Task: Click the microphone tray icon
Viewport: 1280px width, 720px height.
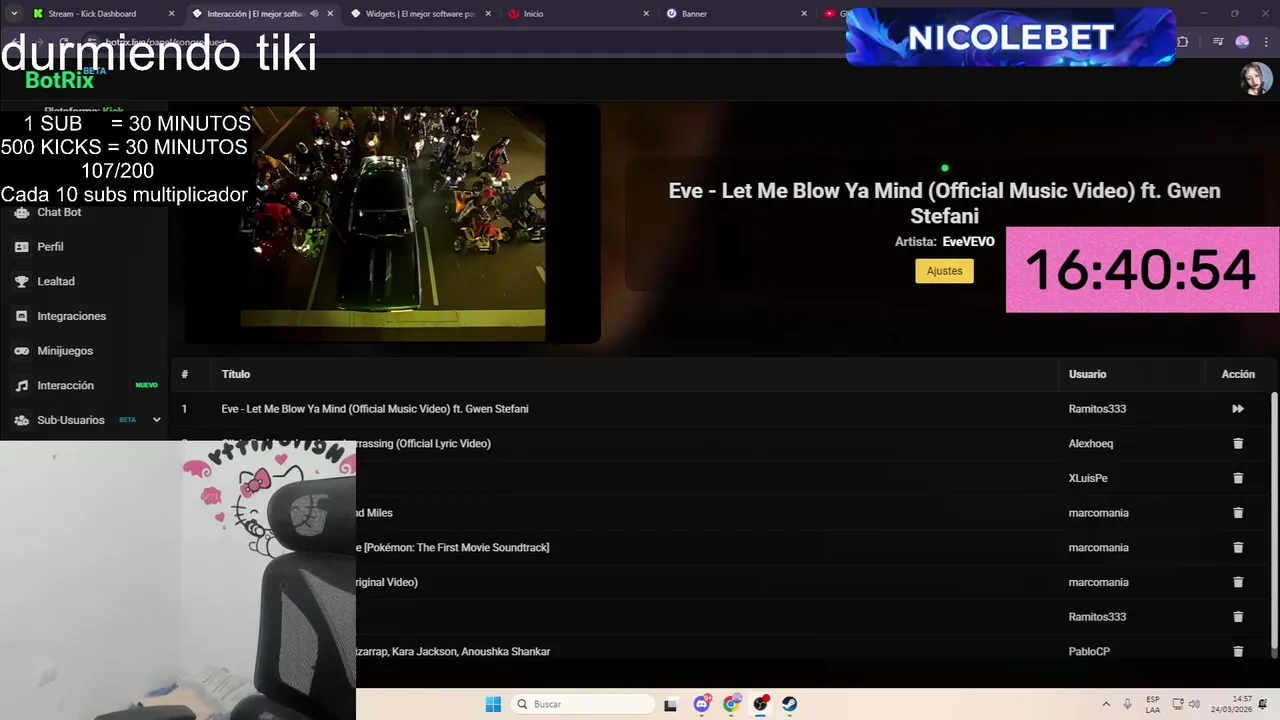Action: [1128, 704]
